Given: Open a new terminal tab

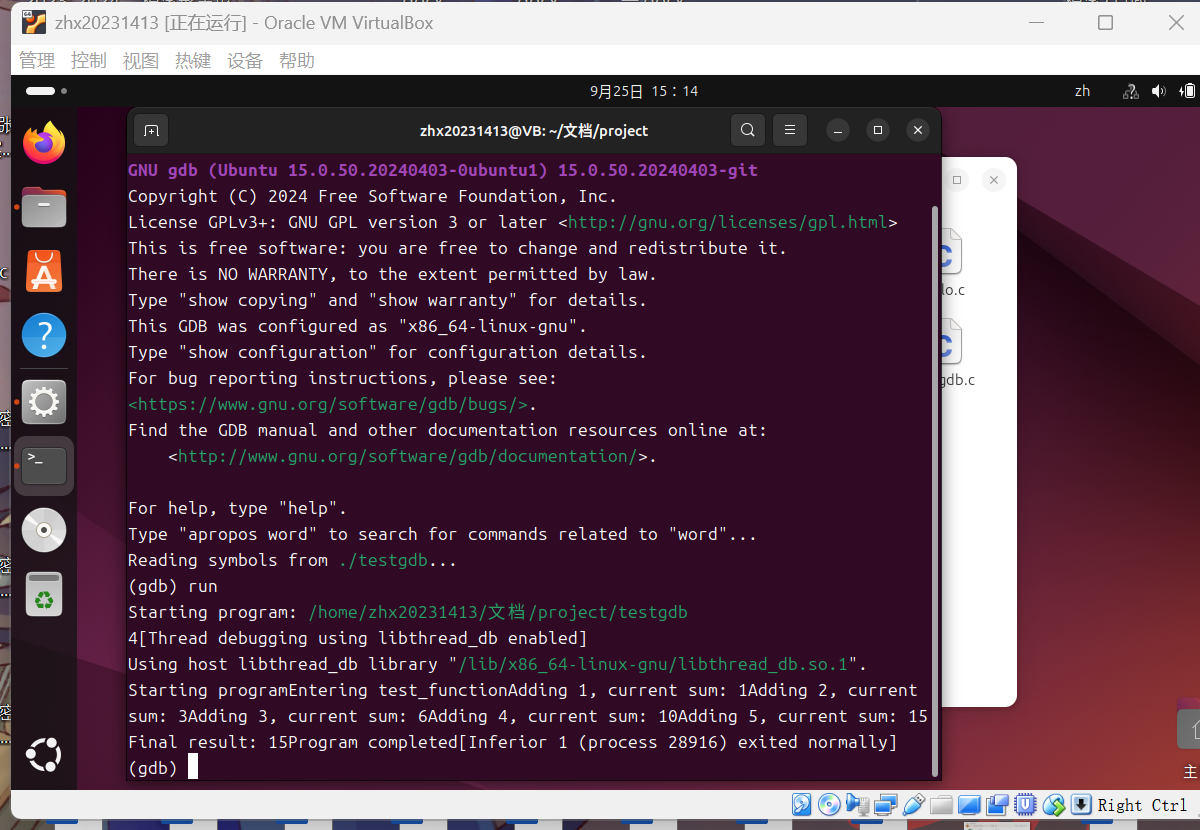Looking at the screenshot, I should coord(151,130).
